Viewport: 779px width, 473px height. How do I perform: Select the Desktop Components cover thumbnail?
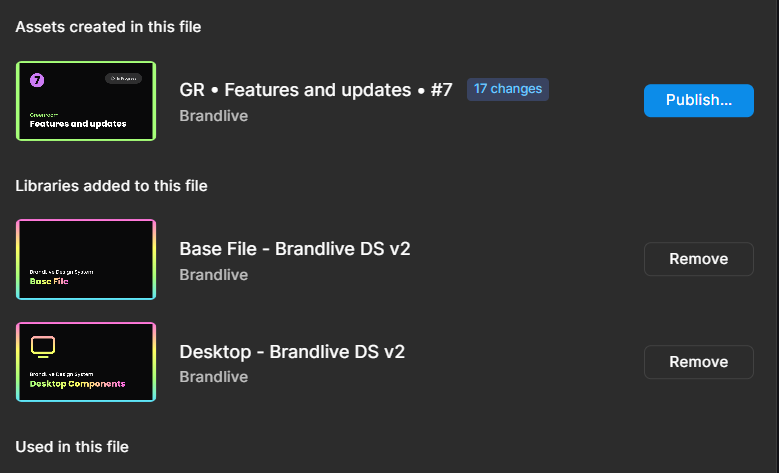click(86, 362)
